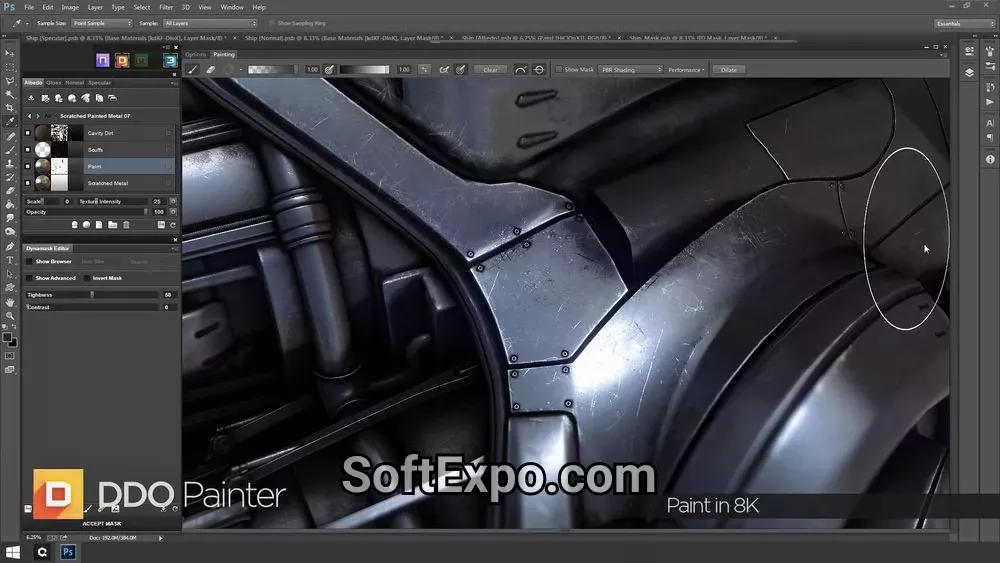1000x563 pixels.
Task: Select the Pen tool
Action: (x=10, y=246)
